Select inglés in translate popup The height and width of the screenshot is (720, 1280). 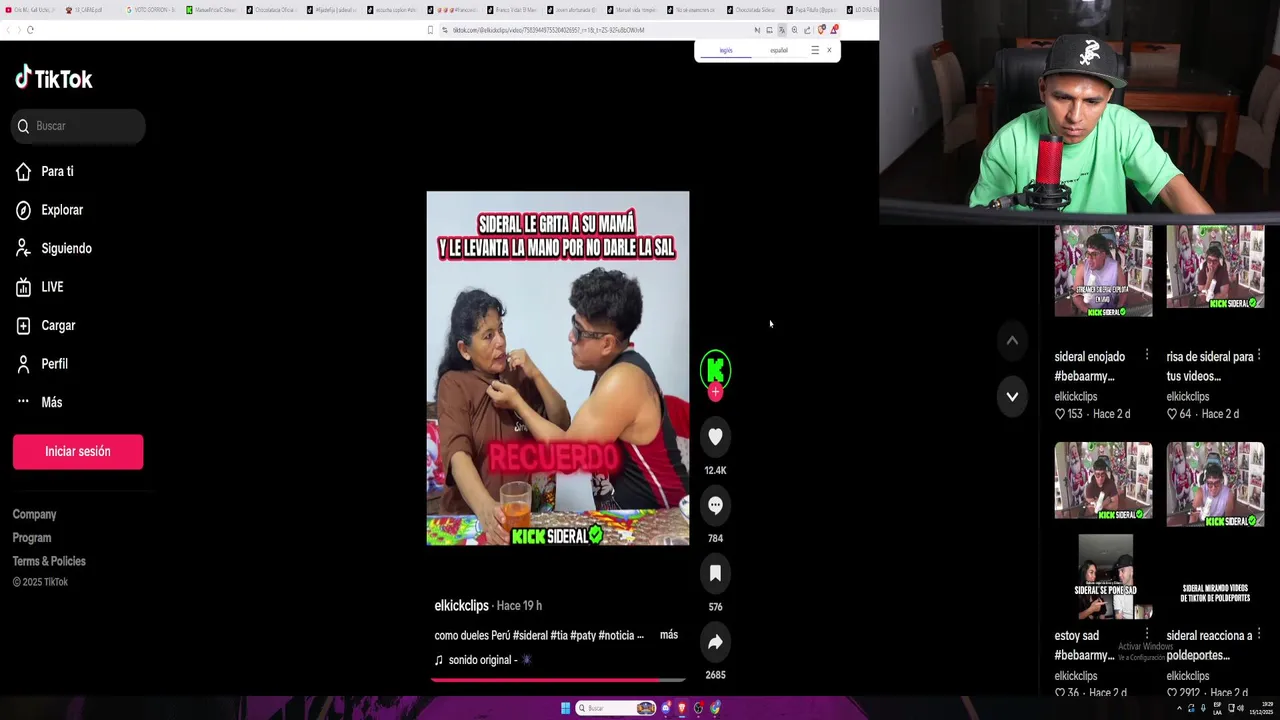tap(726, 50)
